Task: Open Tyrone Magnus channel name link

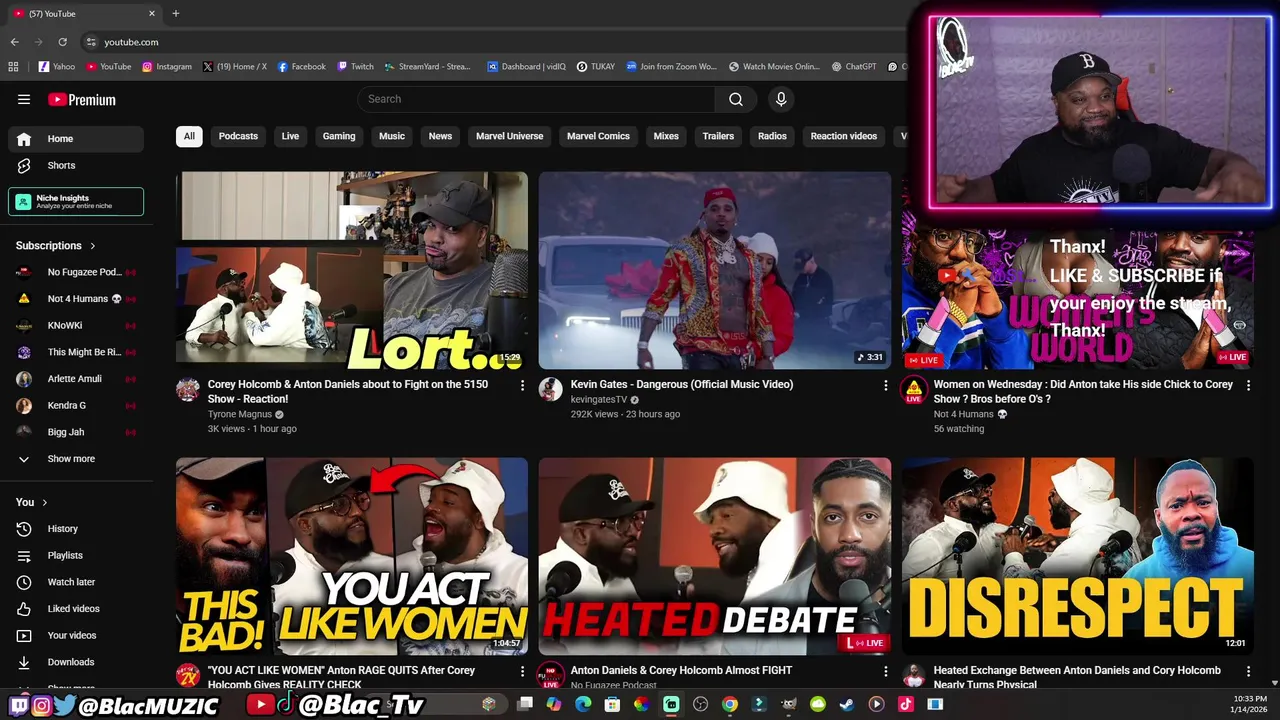Action: (x=240, y=414)
